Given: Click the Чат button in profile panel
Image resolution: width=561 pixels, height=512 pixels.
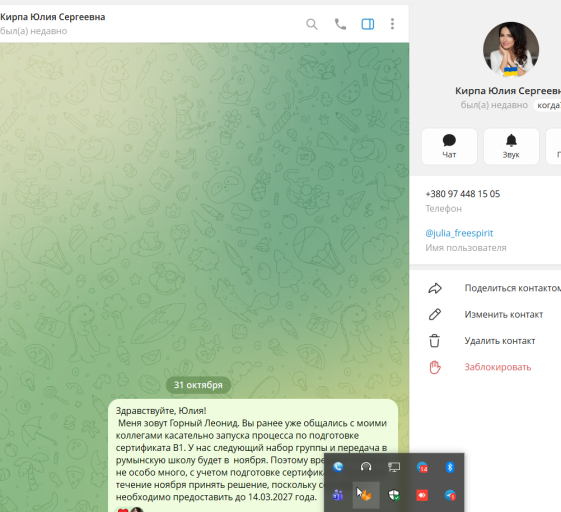Looking at the screenshot, I should [449, 146].
